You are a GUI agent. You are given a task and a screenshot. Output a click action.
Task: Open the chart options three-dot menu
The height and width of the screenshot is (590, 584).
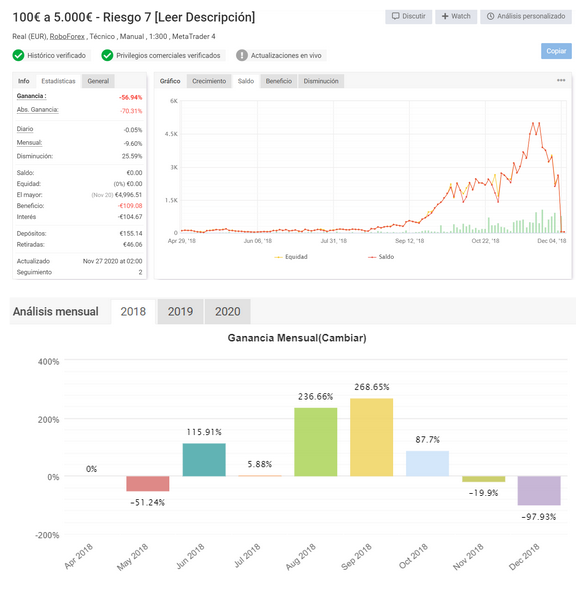pyautogui.click(x=561, y=80)
